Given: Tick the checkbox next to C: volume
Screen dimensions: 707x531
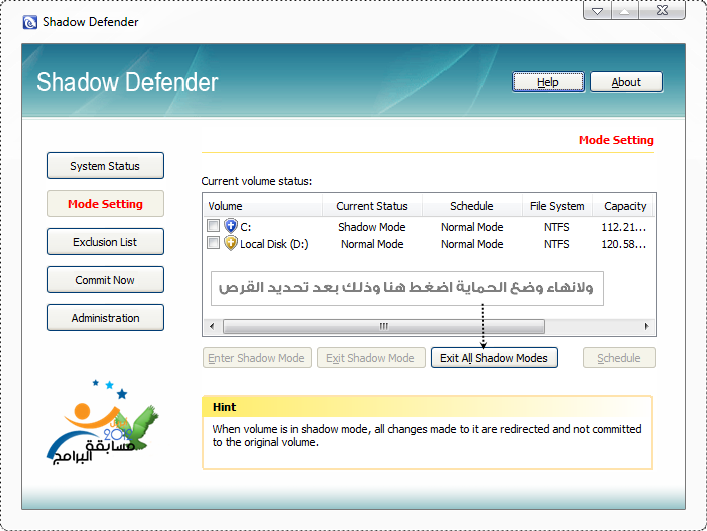Looking at the screenshot, I should tap(213, 227).
